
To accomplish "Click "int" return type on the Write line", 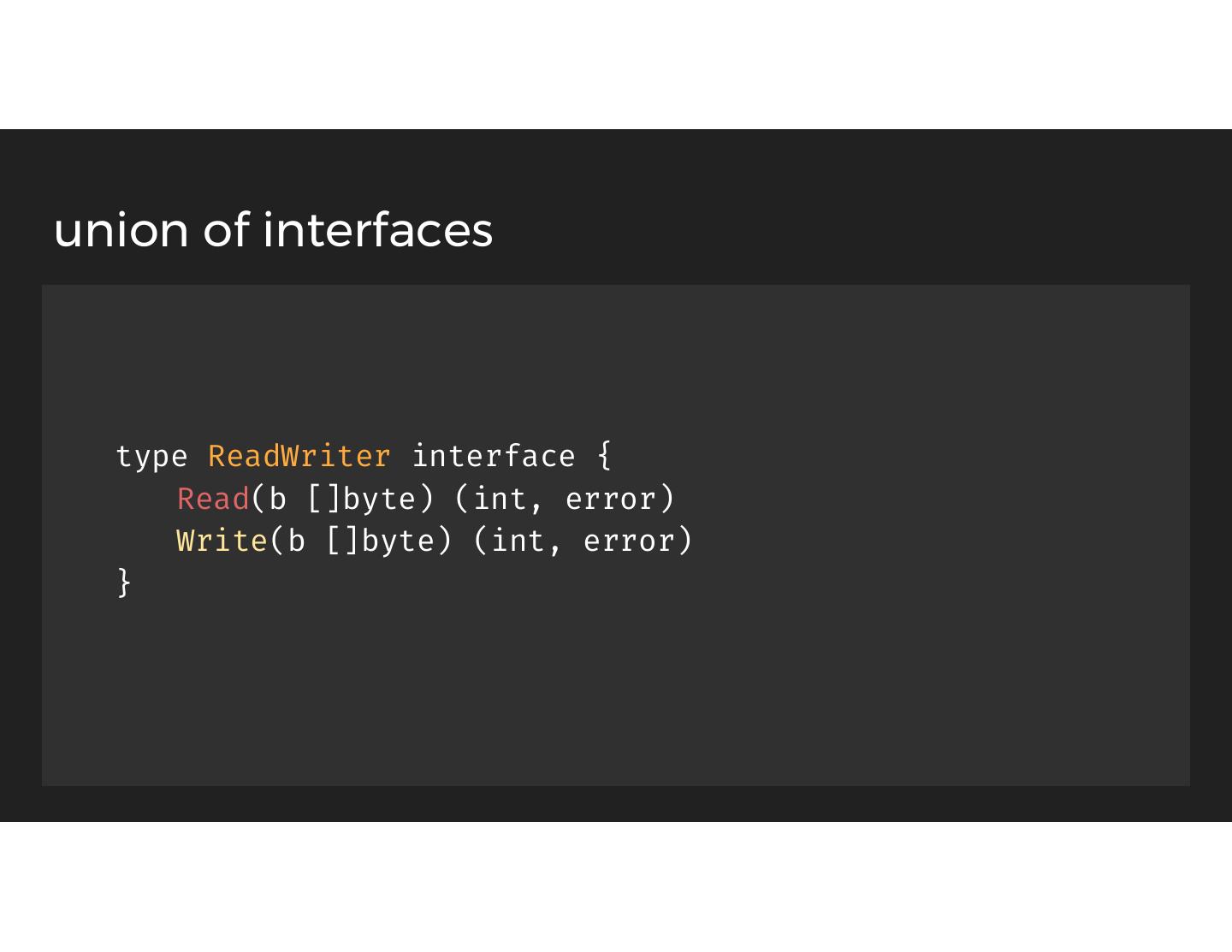I will [x=518, y=541].
